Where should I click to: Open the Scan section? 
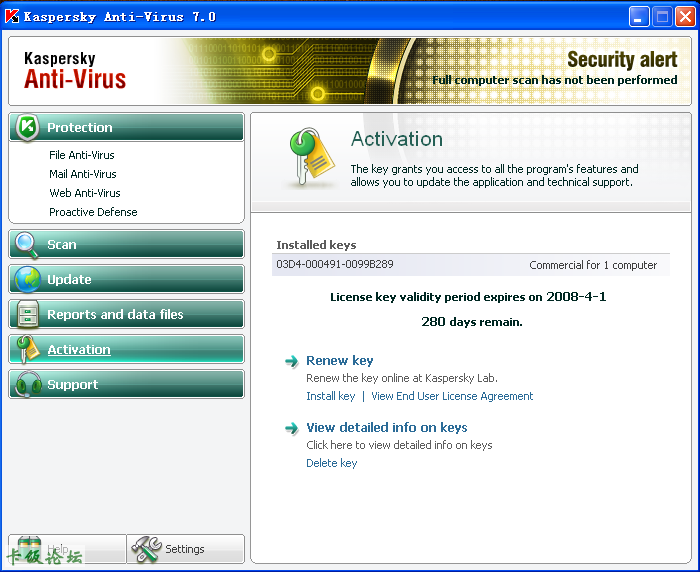point(126,245)
